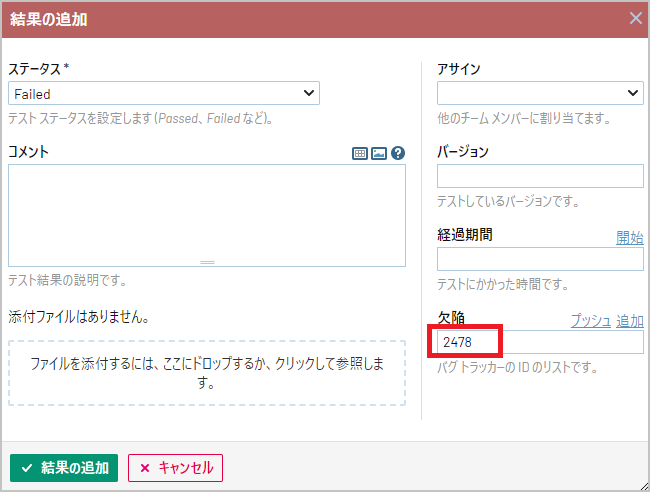650x492 pixels.
Task: Click the dialog corner resize grip
Action: point(644,487)
